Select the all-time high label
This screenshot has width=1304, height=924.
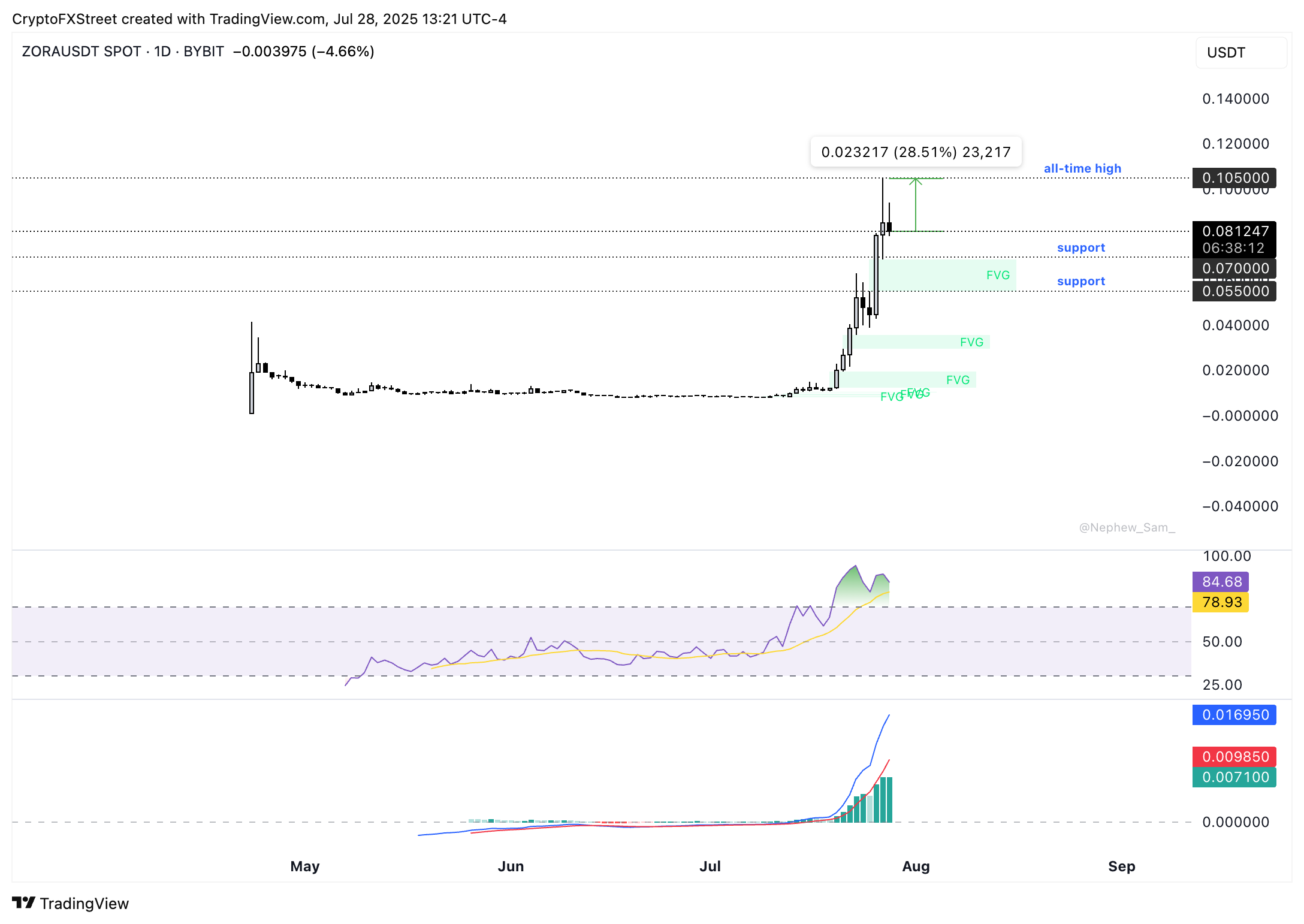point(1082,168)
